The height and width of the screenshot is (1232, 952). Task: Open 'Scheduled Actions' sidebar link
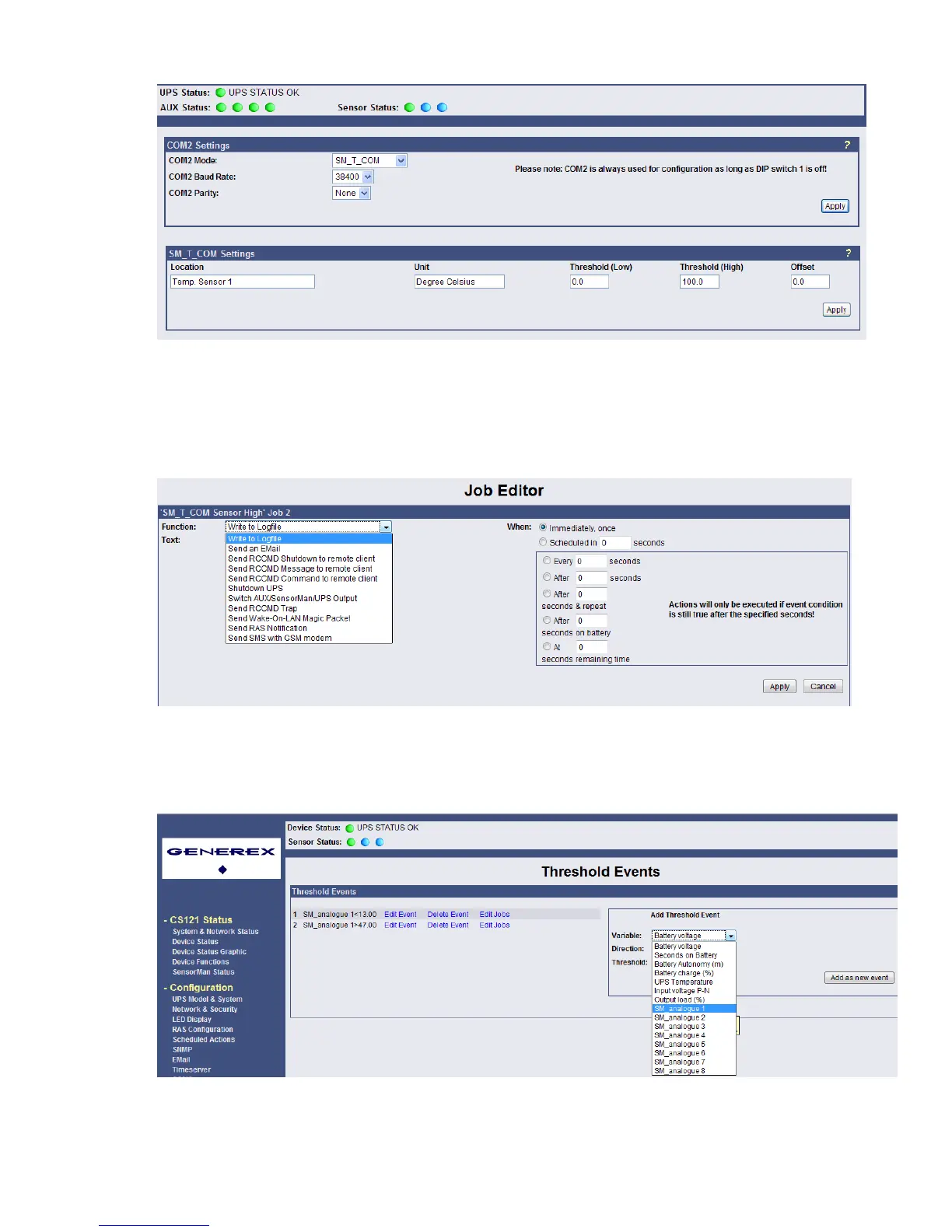[204, 1040]
